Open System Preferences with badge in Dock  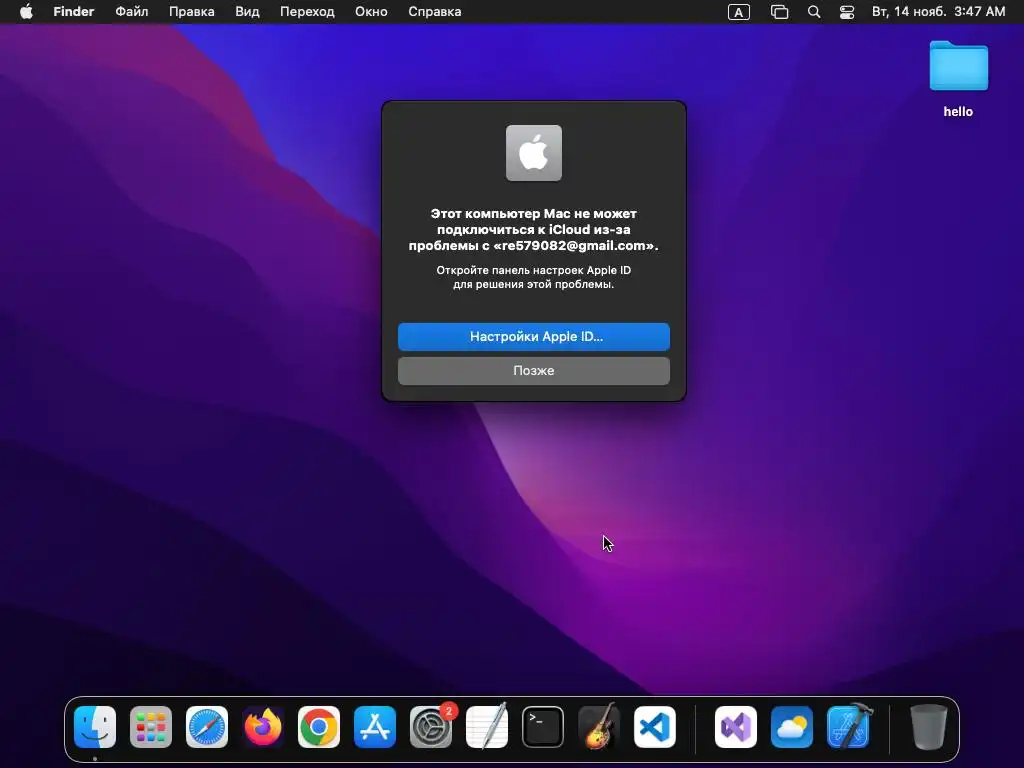[x=431, y=727]
